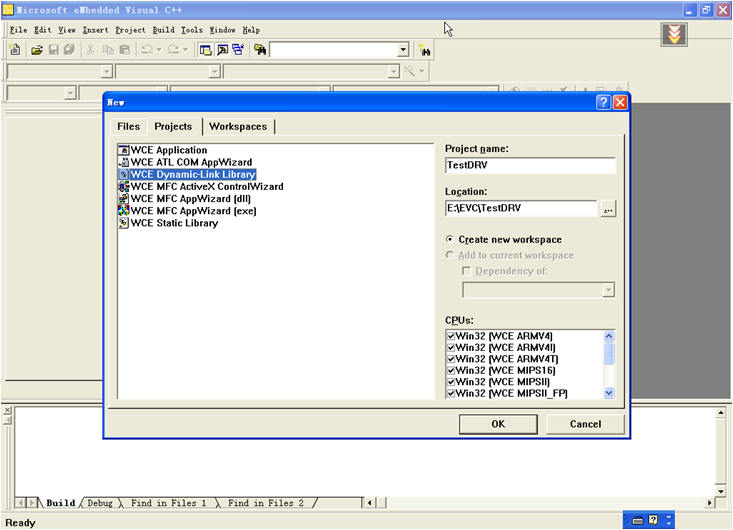Image resolution: width=733 pixels, height=530 pixels.
Task: Click the Open file toolbar icon
Action: (37, 49)
